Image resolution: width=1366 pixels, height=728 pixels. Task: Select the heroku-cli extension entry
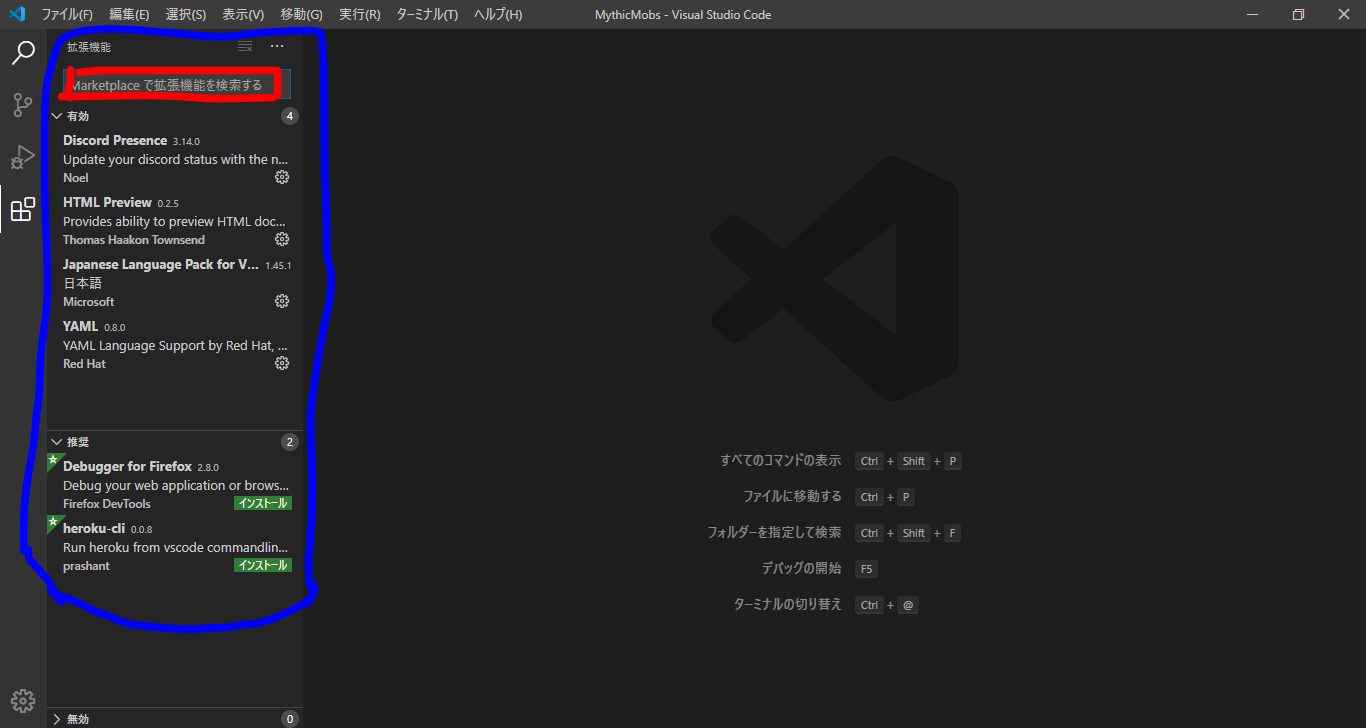coord(175,546)
